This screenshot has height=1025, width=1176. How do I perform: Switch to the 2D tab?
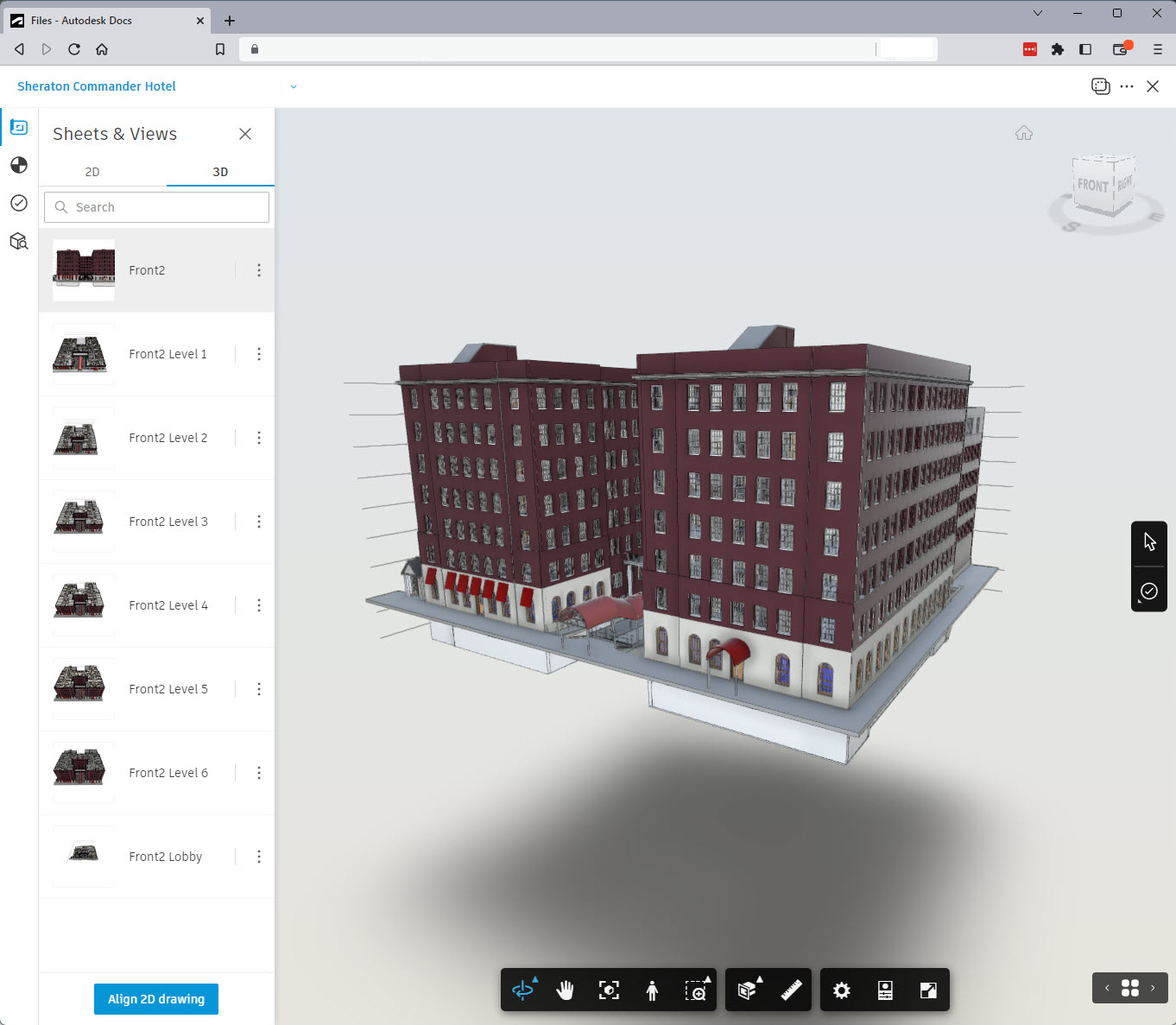click(x=92, y=172)
